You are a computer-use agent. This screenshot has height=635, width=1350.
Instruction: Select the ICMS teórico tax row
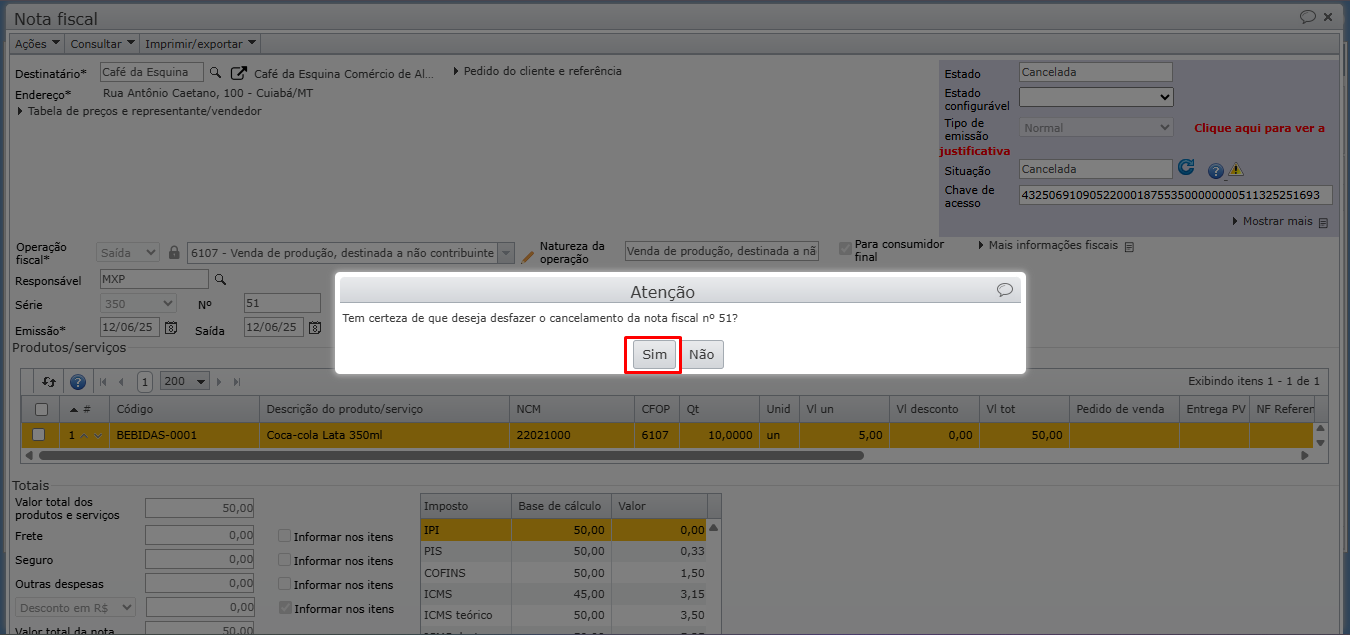coord(564,615)
